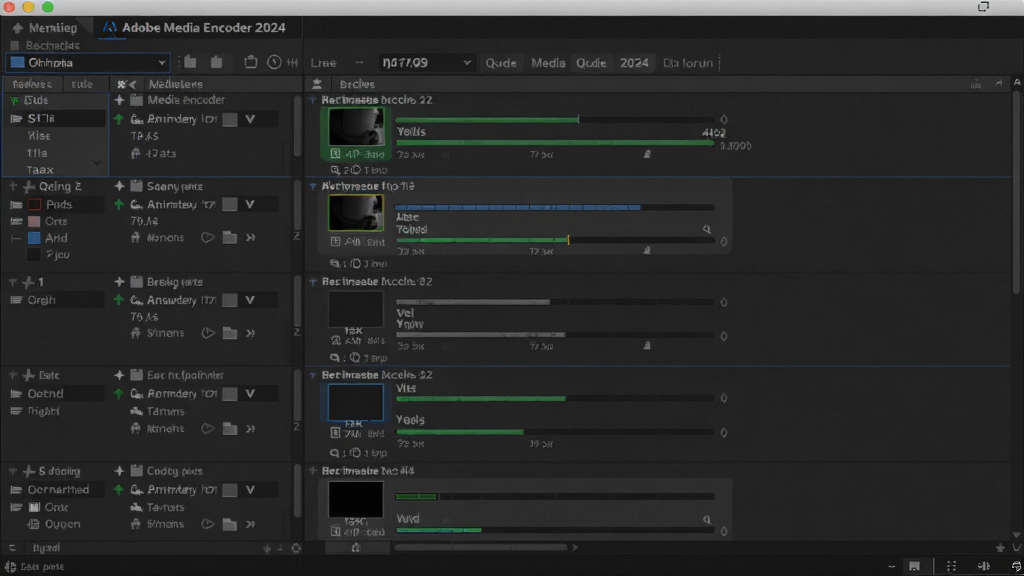Select the S1 folder row in the left tree
Viewport: 1024px width, 576px height.
tap(55, 118)
